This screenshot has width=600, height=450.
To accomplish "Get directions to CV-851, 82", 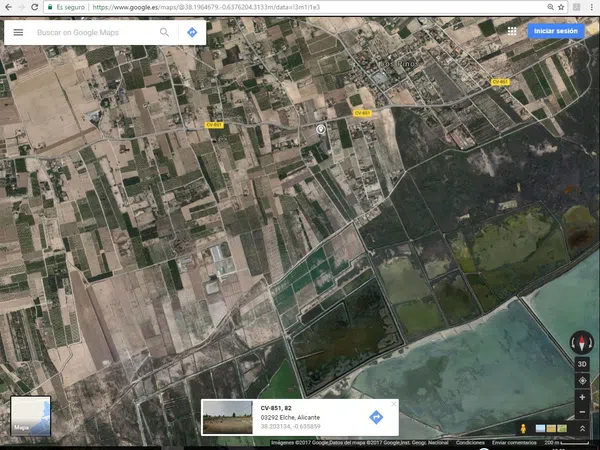I will [376, 417].
